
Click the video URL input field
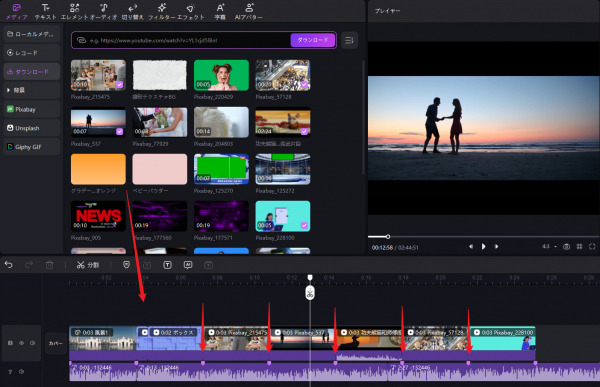(x=182, y=40)
